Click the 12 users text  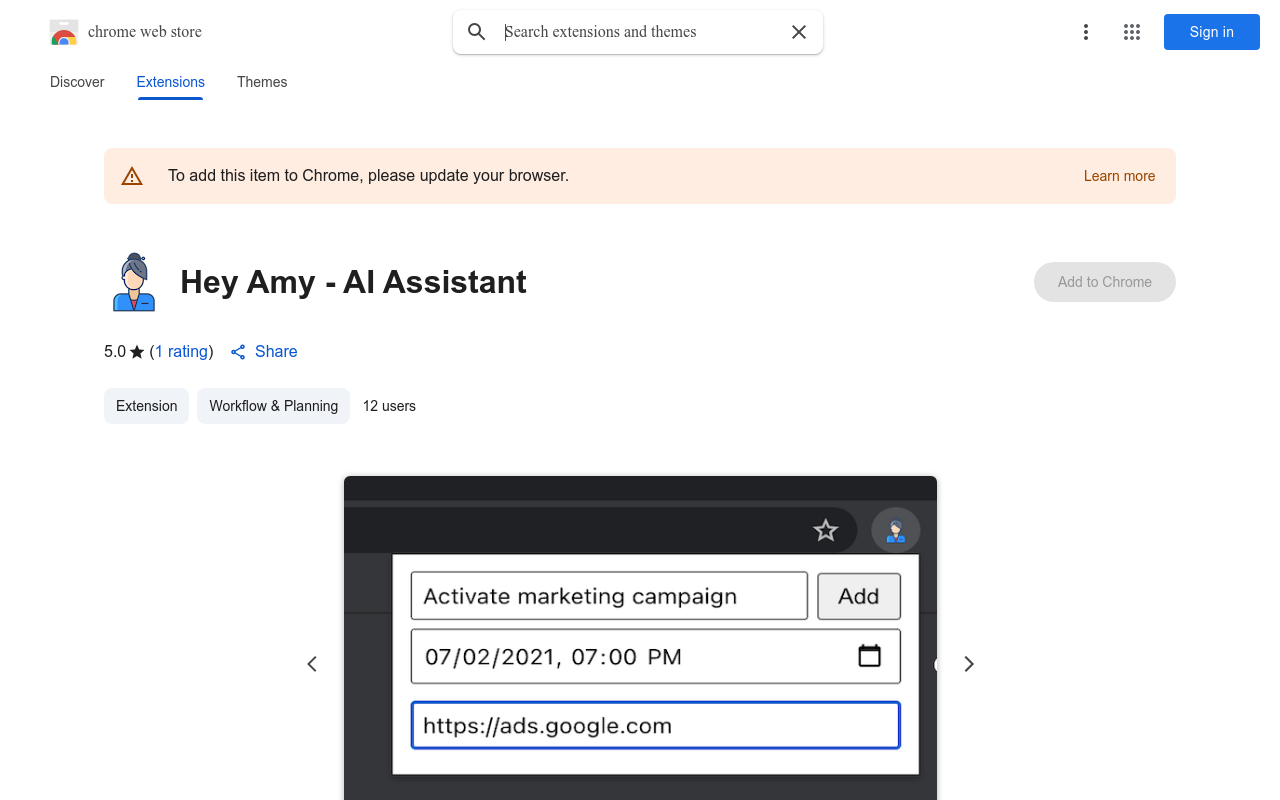tap(389, 406)
